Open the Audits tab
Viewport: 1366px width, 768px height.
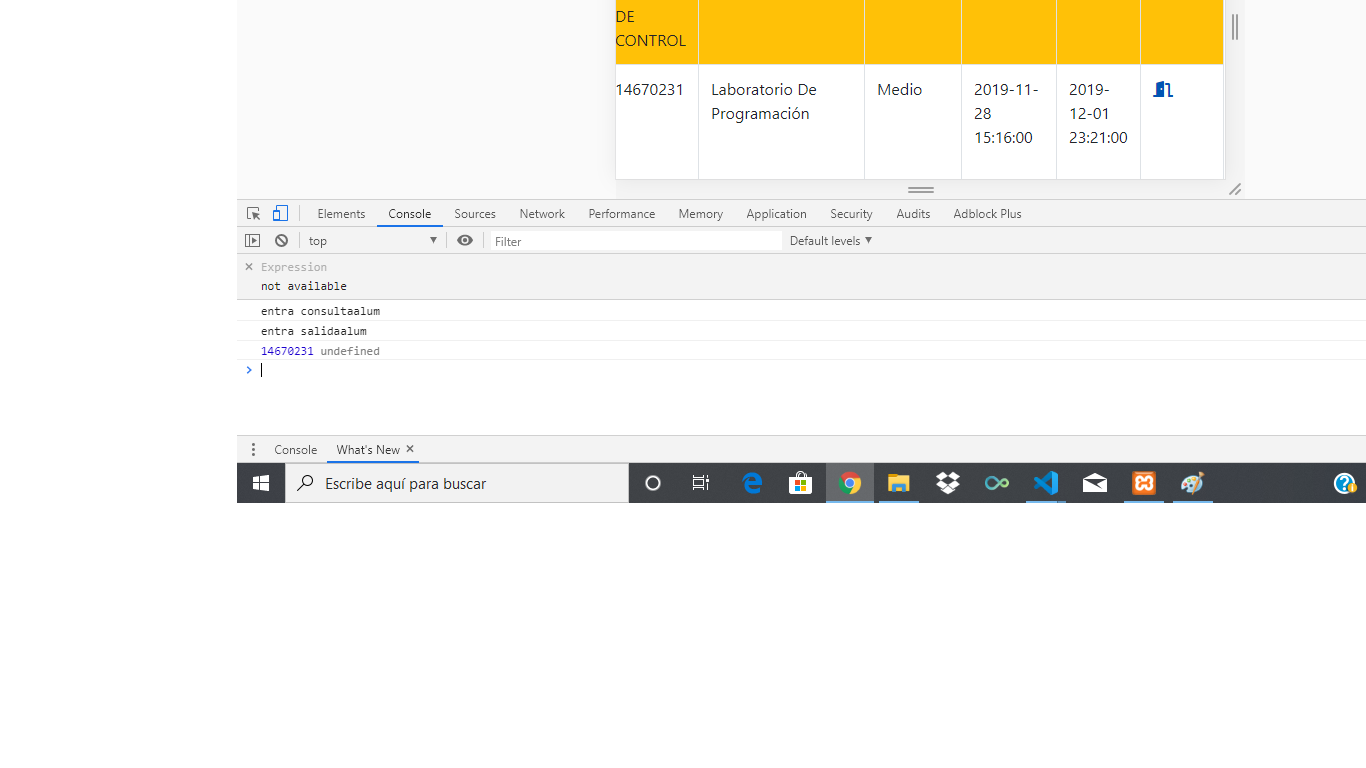coord(913,214)
